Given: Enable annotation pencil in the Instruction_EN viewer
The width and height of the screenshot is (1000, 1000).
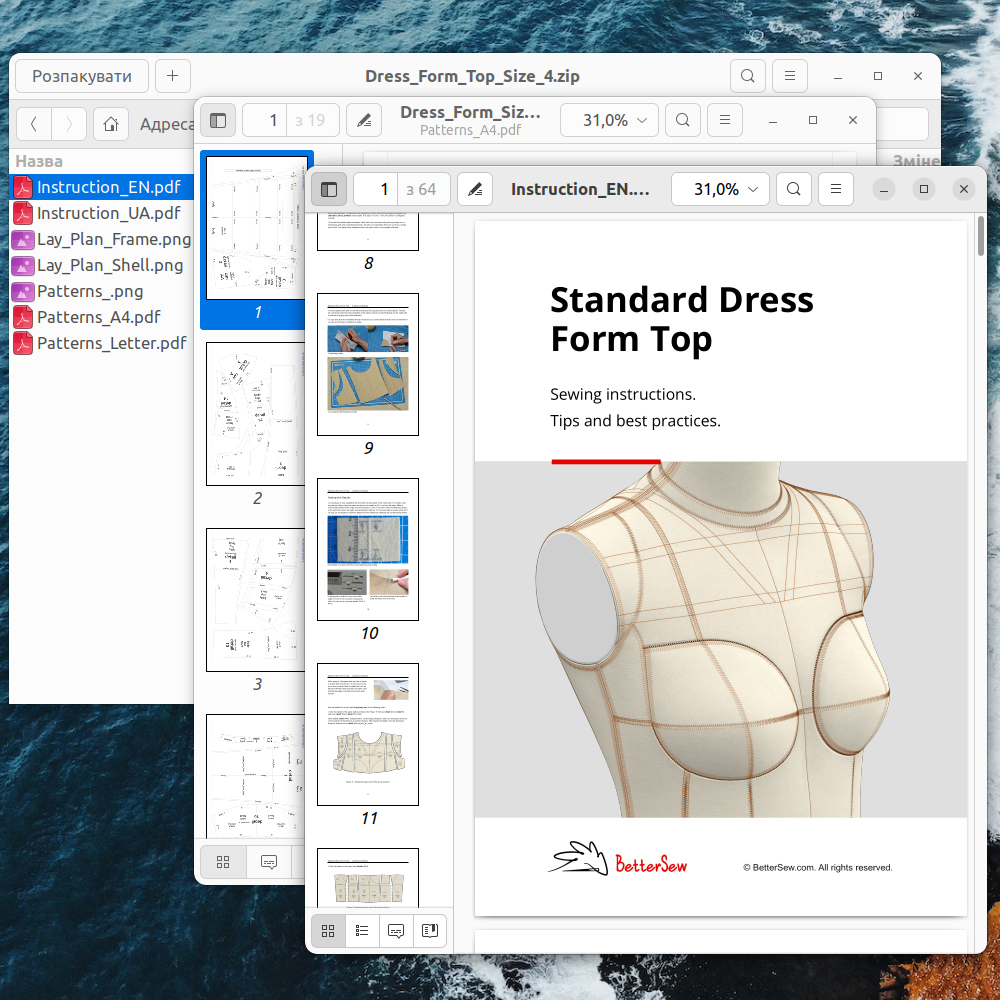Looking at the screenshot, I should pos(475,189).
